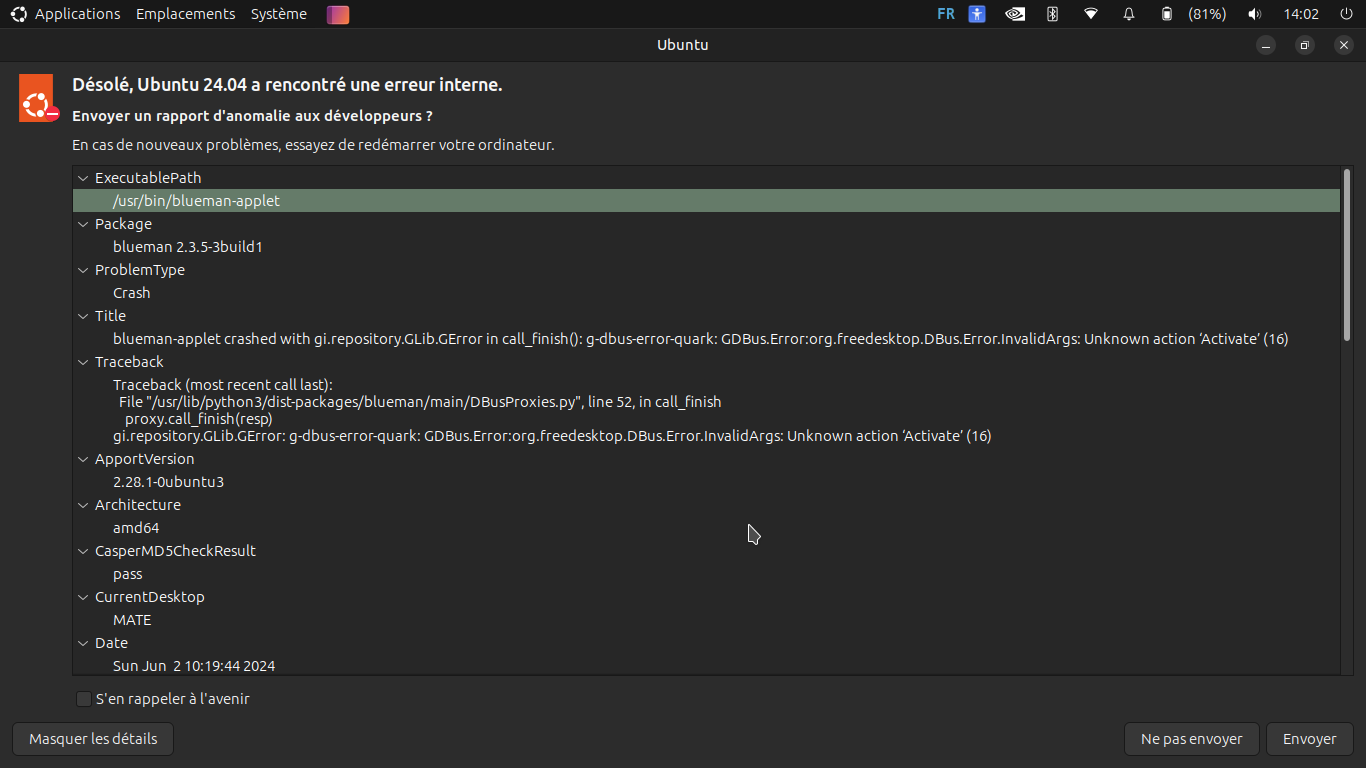Click the battery indicator icon
Viewport: 1366px width, 768px height.
click(1166, 14)
